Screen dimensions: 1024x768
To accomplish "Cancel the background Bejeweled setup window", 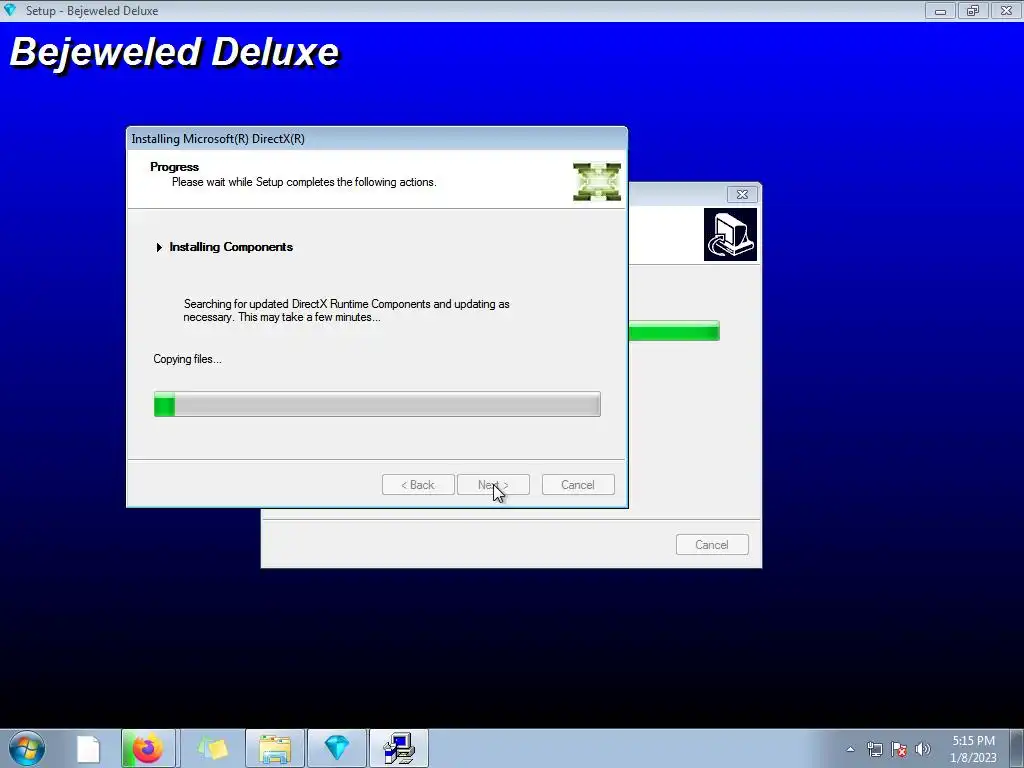I will (712, 545).
